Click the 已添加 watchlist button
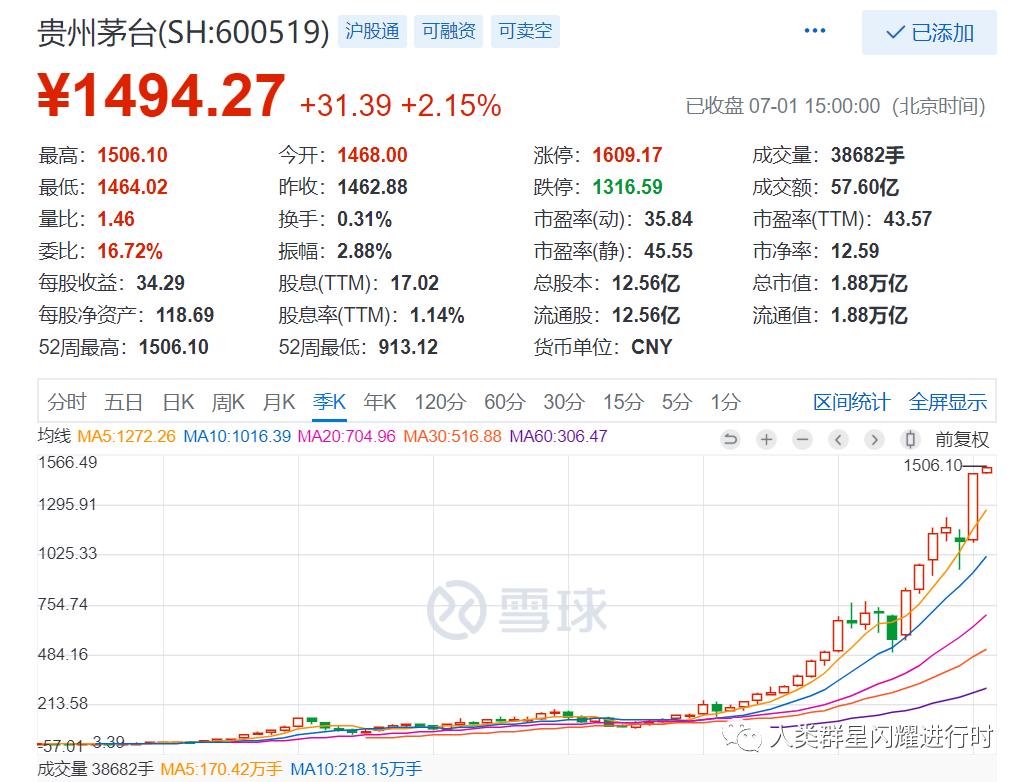The height and width of the screenshot is (782, 1027). [929, 32]
